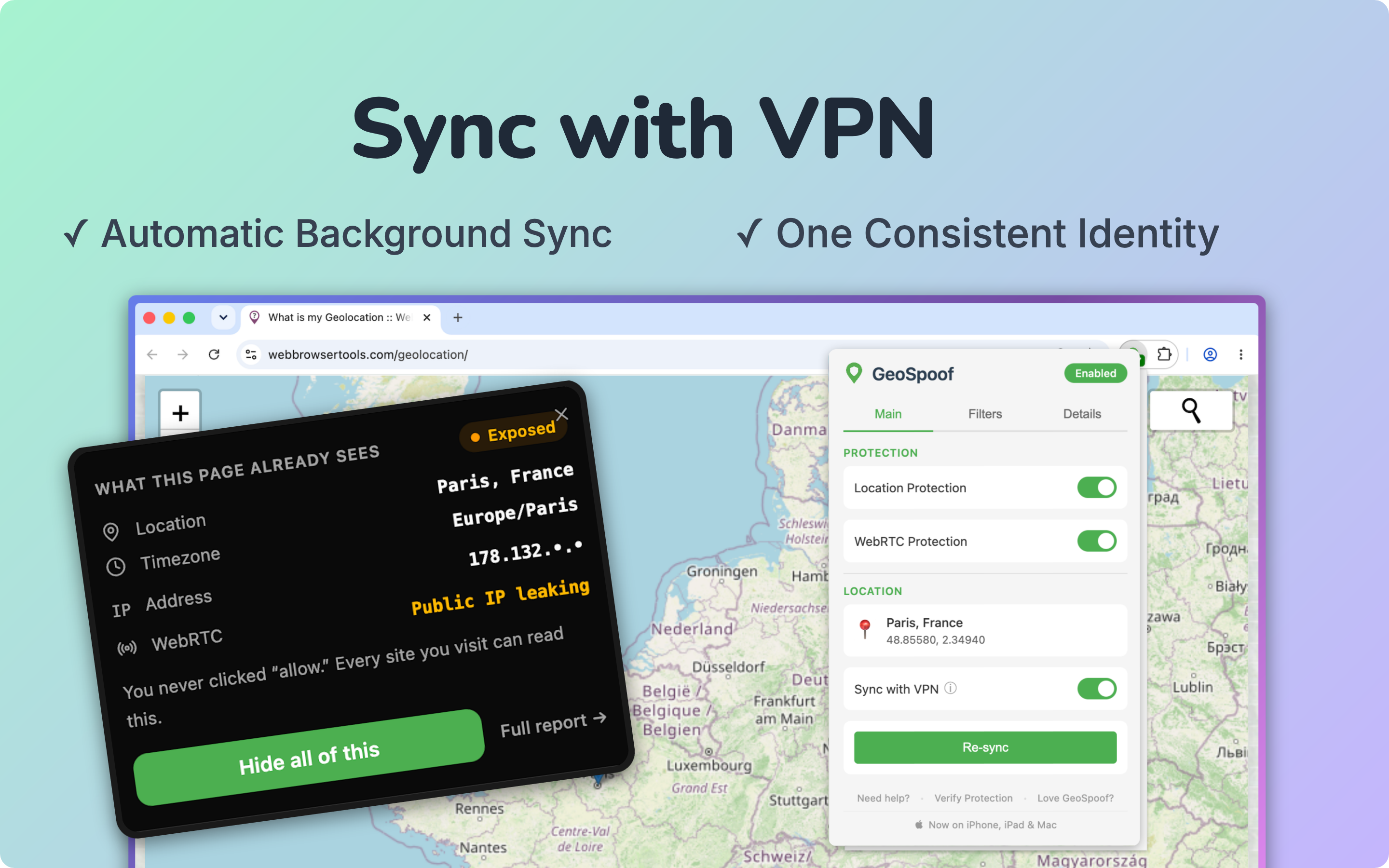This screenshot has width=1389, height=868.
Task: Dismiss the Exposed card with X
Action: click(x=561, y=414)
